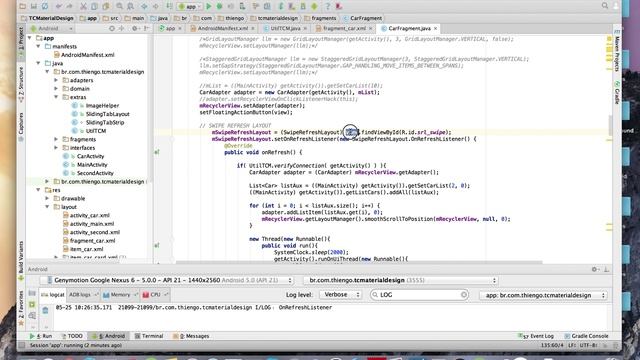The width and height of the screenshot is (640, 360).
Task: Click the Find magnifier icon
Action: [120, 6]
